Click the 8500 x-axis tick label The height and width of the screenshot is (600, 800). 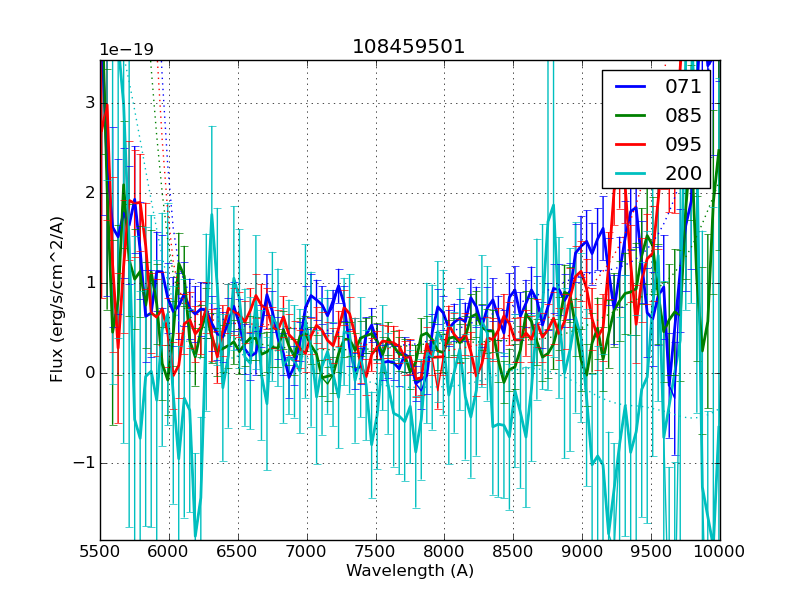click(513, 551)
